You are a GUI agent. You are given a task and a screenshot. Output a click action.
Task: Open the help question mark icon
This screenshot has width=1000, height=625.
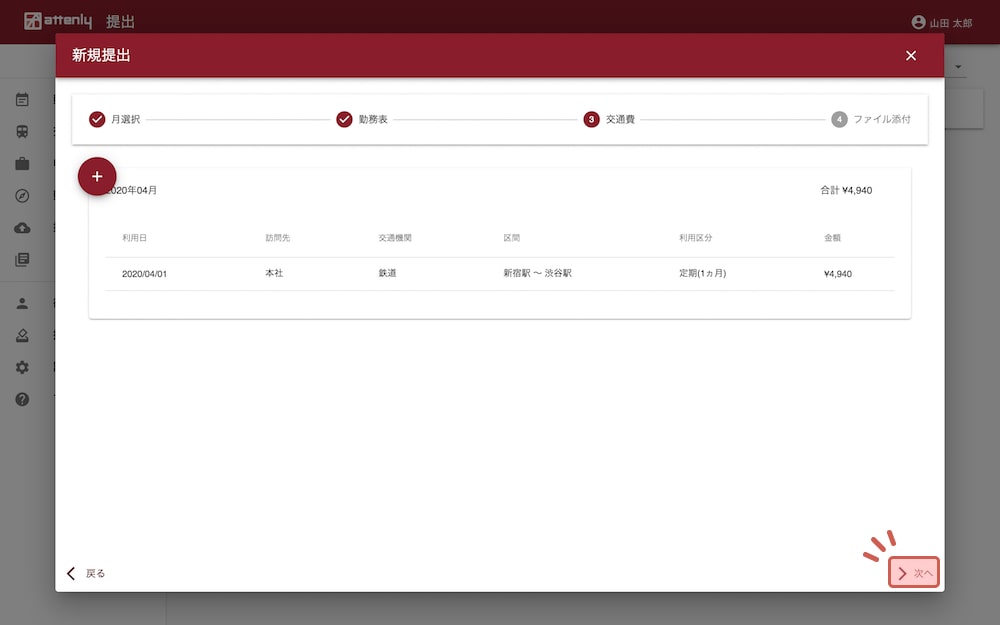[22, 400]
